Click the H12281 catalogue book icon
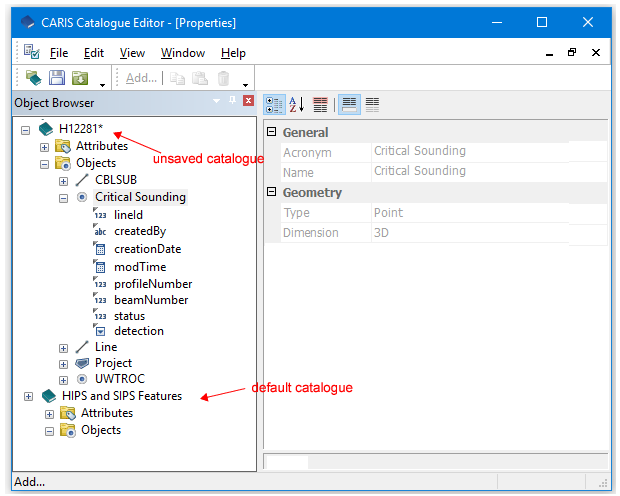Screen dimensions: 620x496 point(46,129)
